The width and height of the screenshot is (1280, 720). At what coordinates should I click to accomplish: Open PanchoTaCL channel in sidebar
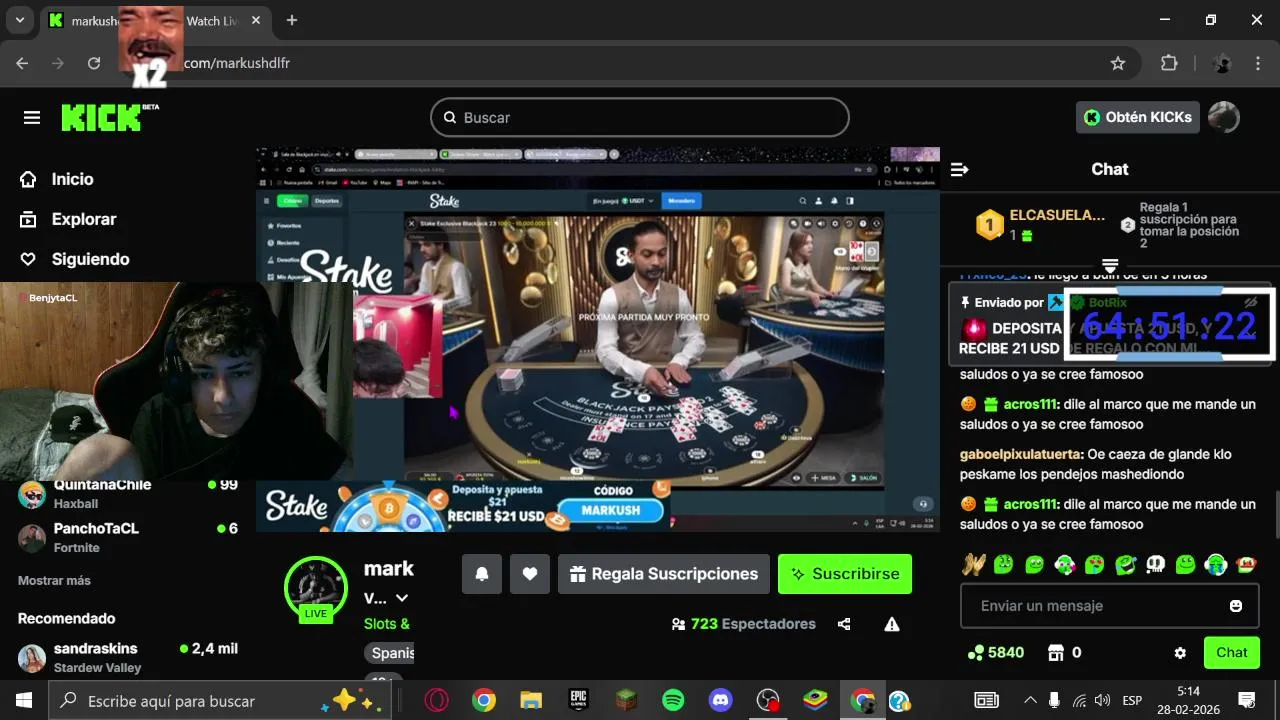(128, 537)
